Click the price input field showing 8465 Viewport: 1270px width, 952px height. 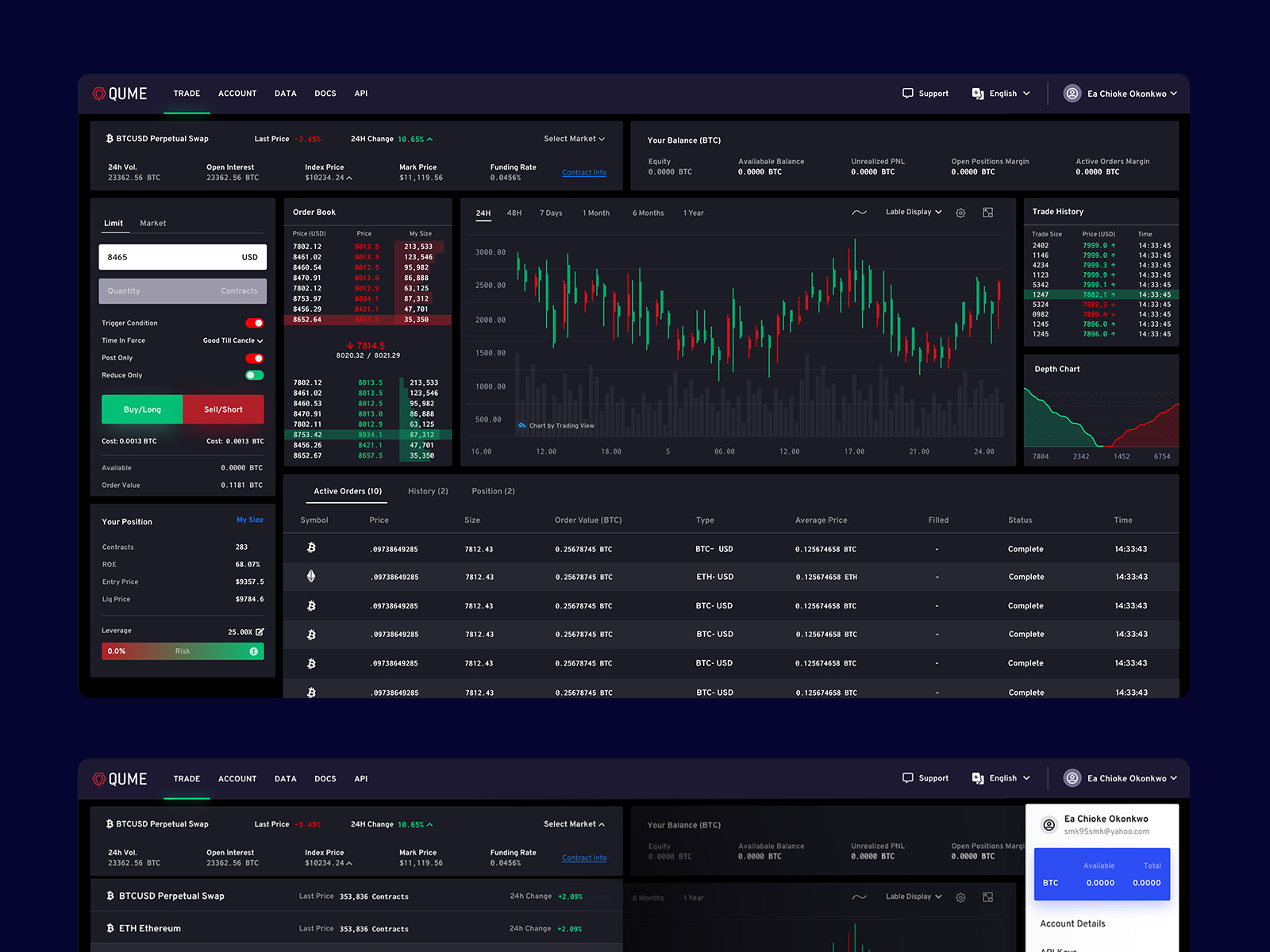tap(183, 257)
